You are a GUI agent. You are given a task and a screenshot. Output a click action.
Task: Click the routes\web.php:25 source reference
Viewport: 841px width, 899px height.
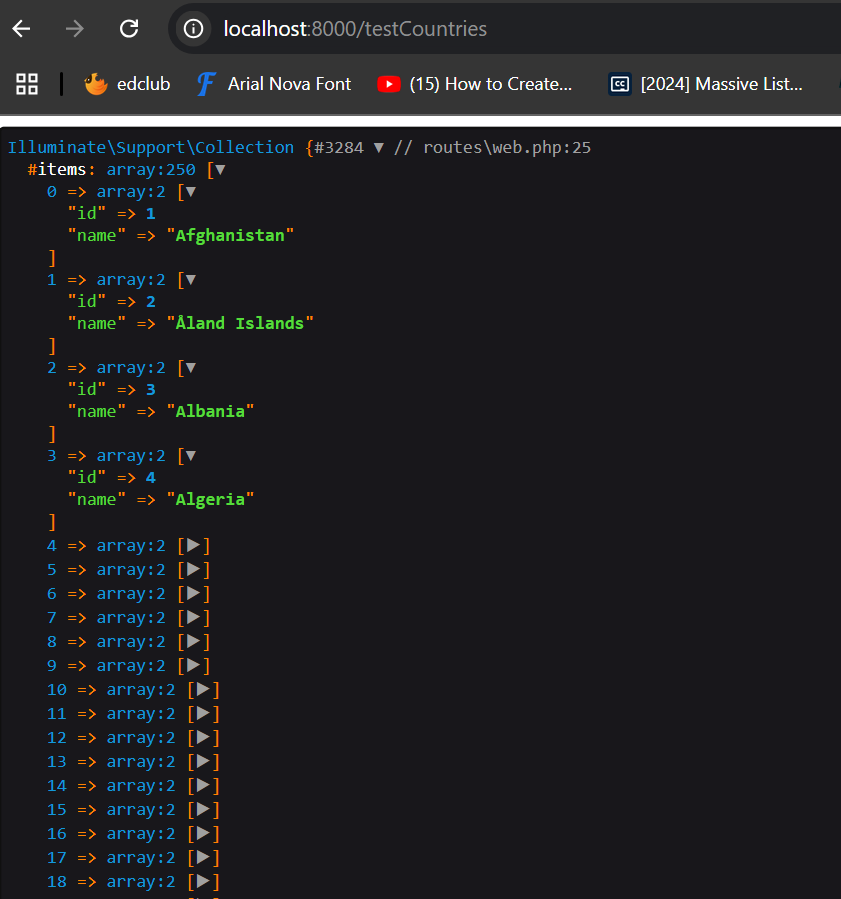507,147
